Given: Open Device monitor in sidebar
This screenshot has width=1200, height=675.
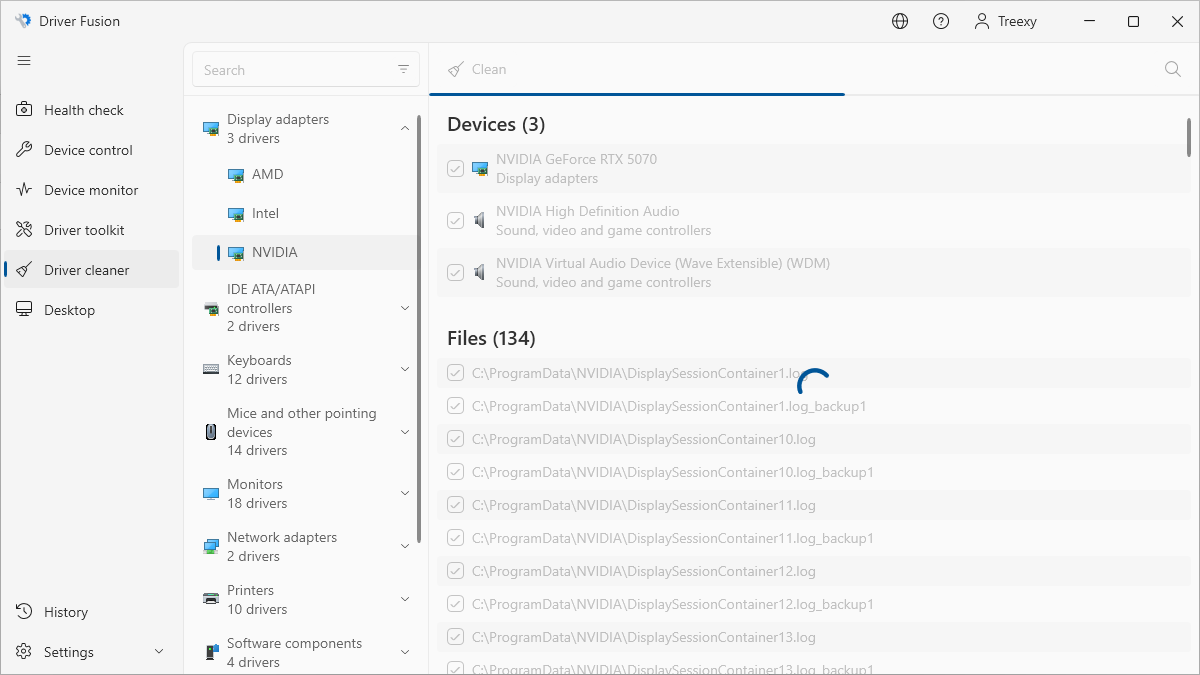Looking at the screenshot, I should 91,190.
